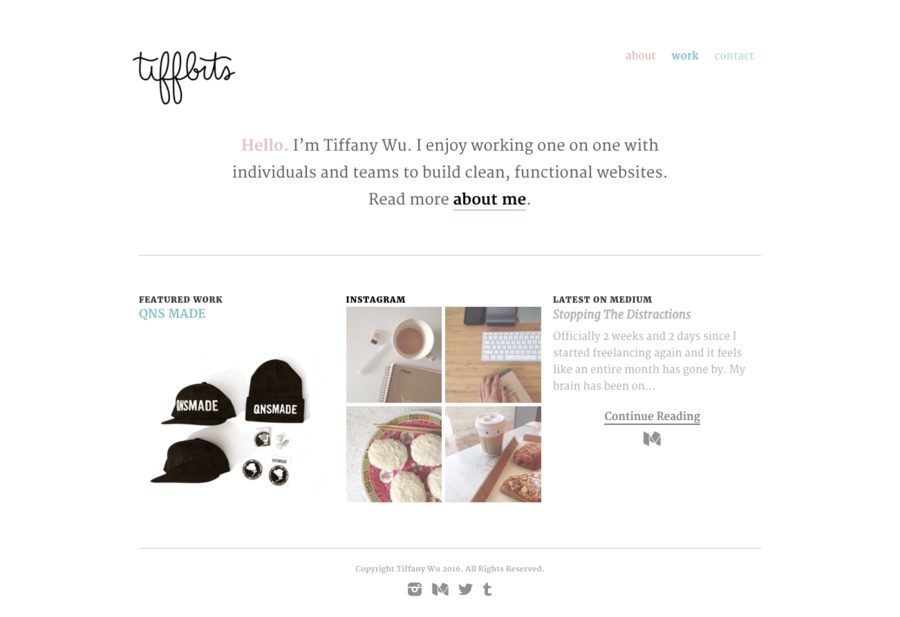This screenshot has width=900, height=617.
Task: Click the Continue Reading link
Action: pyautogui.click(x=652, y=416)
